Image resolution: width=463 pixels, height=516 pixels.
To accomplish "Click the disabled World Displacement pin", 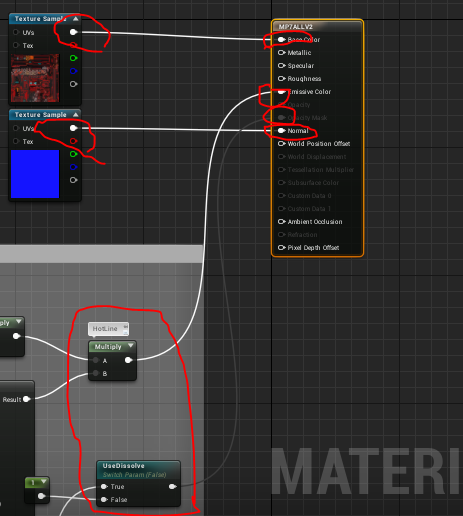I will (x=282, y=157).
